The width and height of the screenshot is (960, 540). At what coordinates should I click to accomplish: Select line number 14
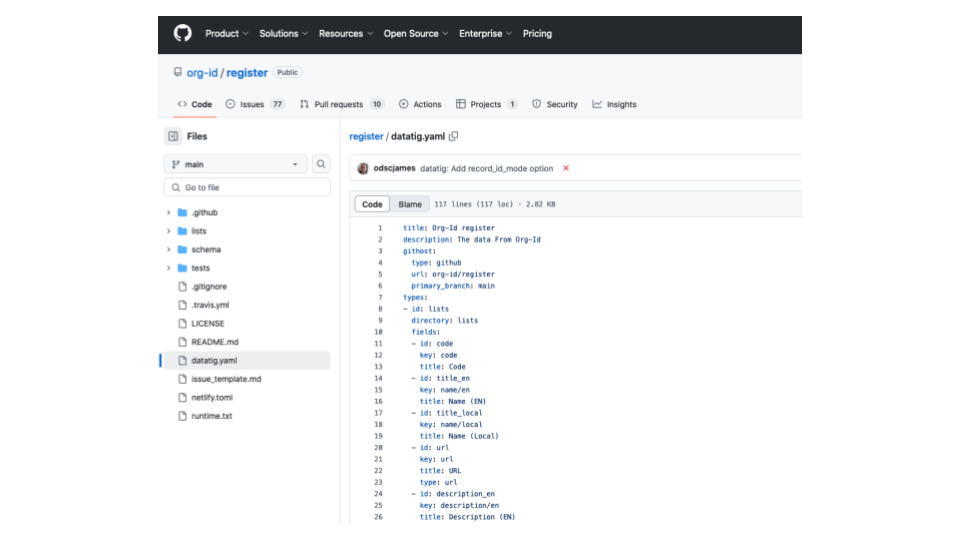tap(378, 378)
